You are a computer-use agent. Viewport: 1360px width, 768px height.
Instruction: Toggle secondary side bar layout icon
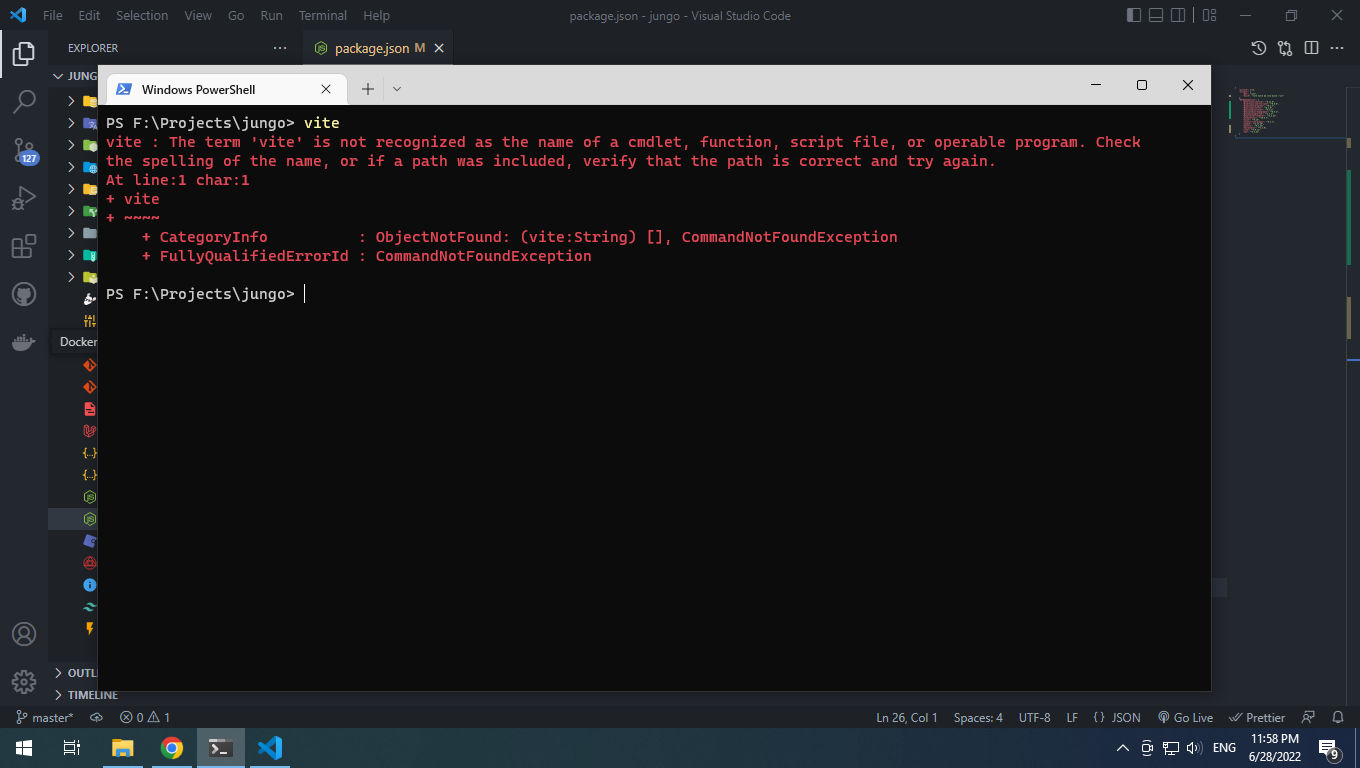coord(1179,15)
